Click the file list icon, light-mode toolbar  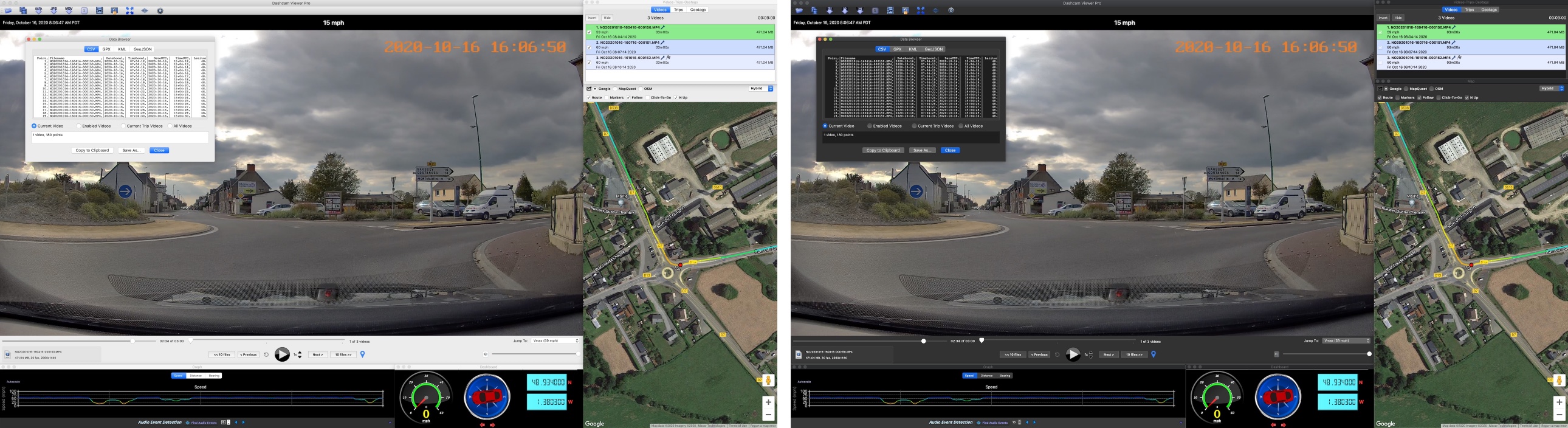coord(23,11)
